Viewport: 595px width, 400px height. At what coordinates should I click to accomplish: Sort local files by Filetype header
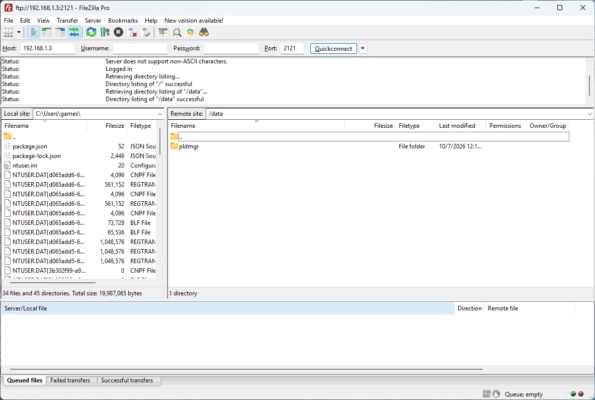click(142, 126)
